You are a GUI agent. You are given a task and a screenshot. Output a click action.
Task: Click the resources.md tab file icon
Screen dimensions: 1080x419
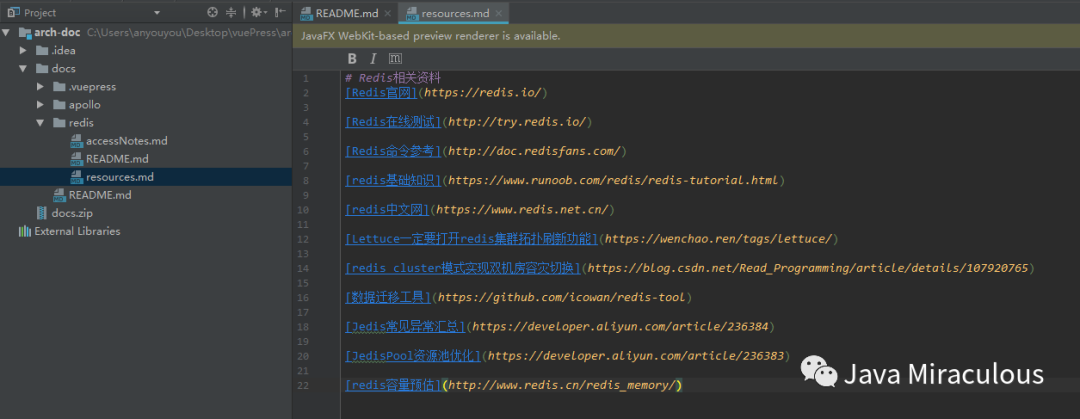click(x=412, y=13)
